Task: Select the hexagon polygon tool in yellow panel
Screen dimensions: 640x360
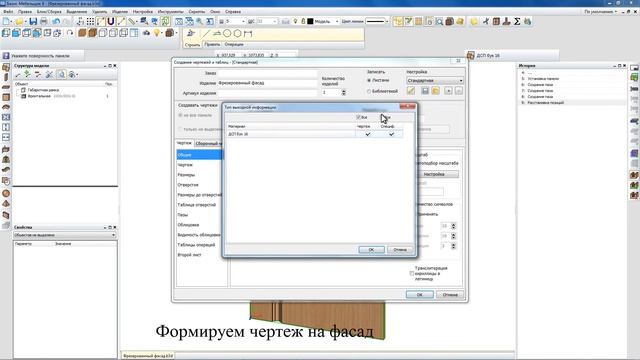Action: point(238,33)
